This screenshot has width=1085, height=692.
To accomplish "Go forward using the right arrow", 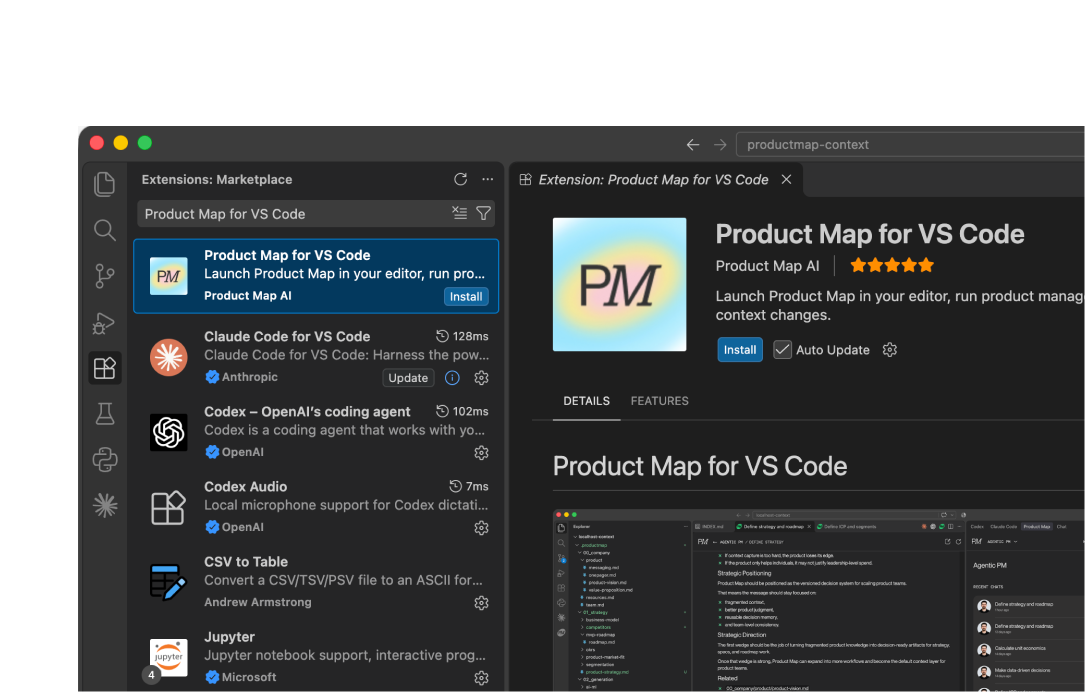I will click(x=720, y=145).
